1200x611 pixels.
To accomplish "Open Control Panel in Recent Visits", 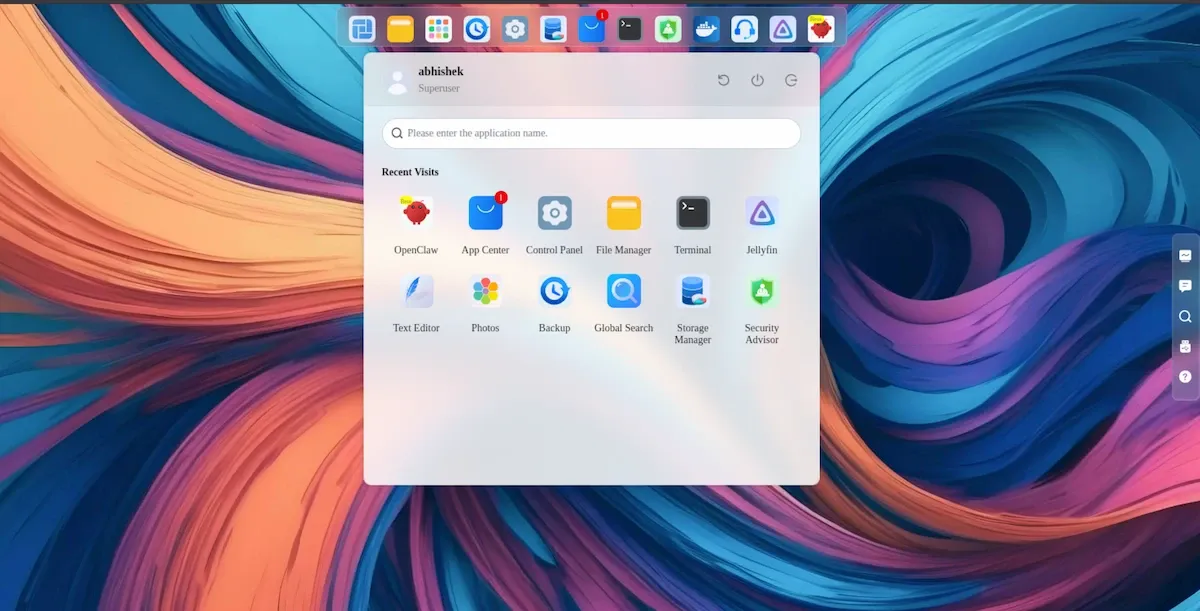I will coord(554,213).
